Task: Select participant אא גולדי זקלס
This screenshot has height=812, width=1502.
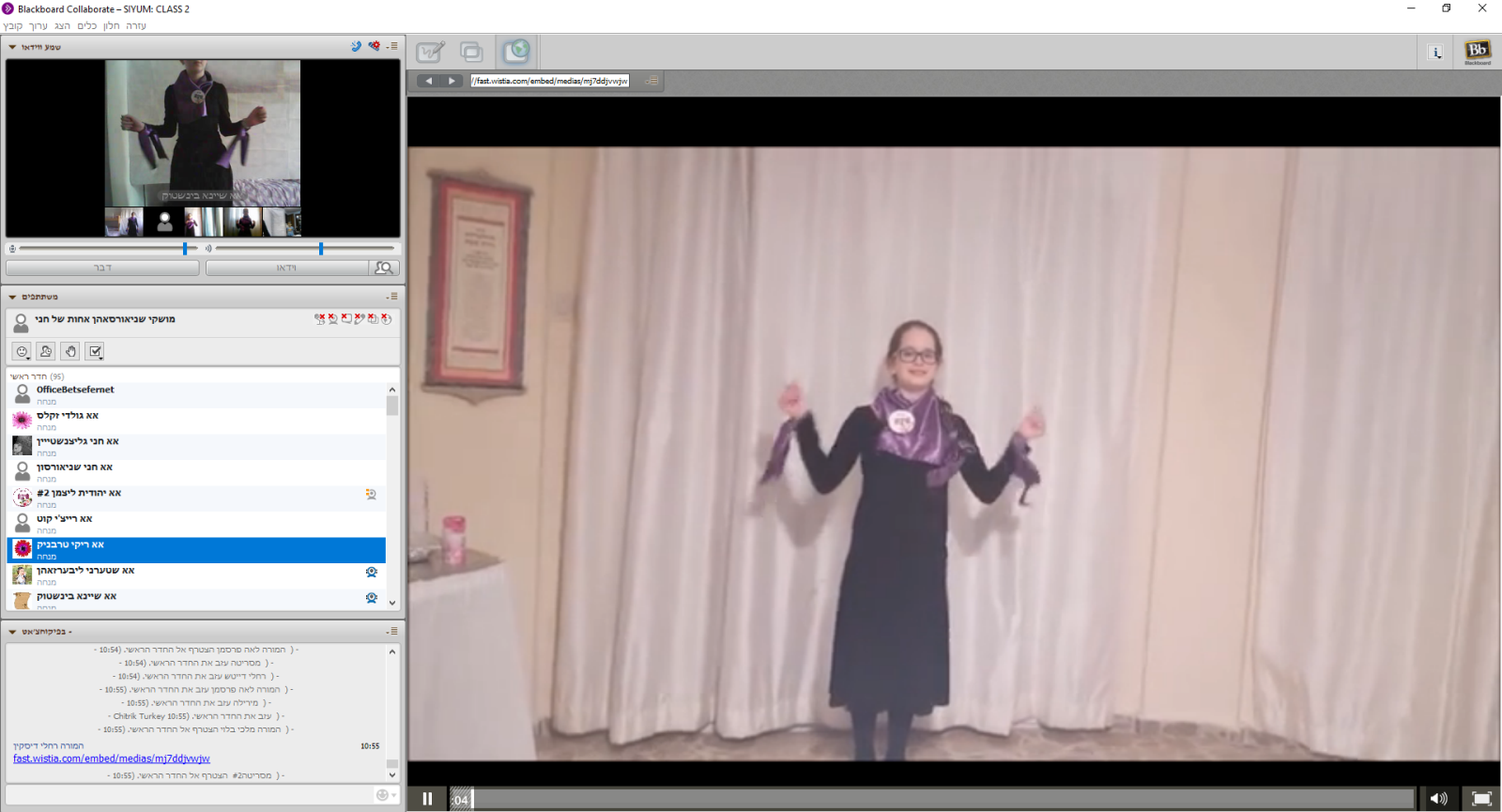Action: coord(196,421)
